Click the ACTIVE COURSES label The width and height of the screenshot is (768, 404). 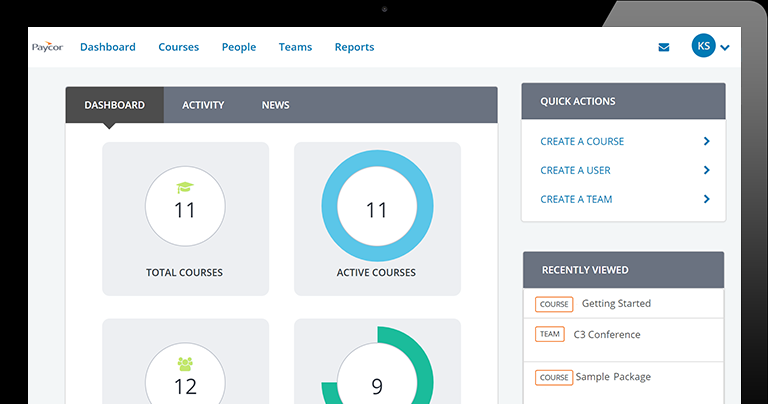tap(376, 273)
